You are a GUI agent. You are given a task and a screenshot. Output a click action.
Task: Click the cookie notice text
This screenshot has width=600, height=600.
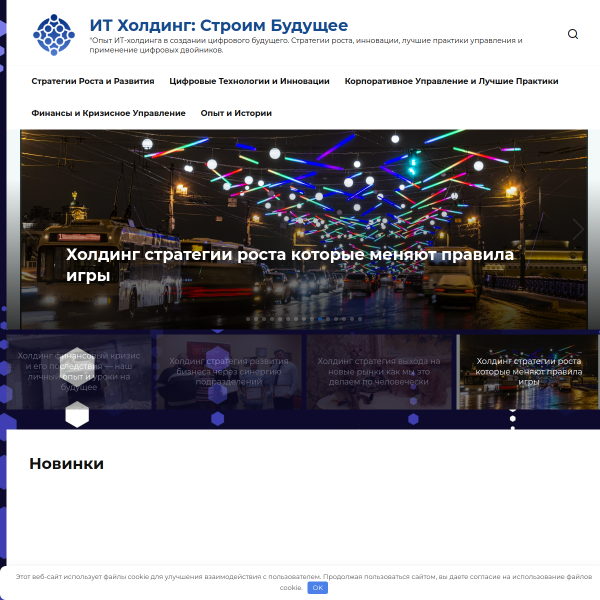(303, 582)
